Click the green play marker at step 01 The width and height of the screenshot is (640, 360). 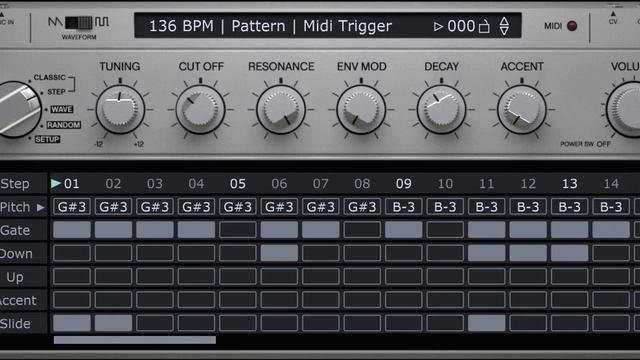56,184
